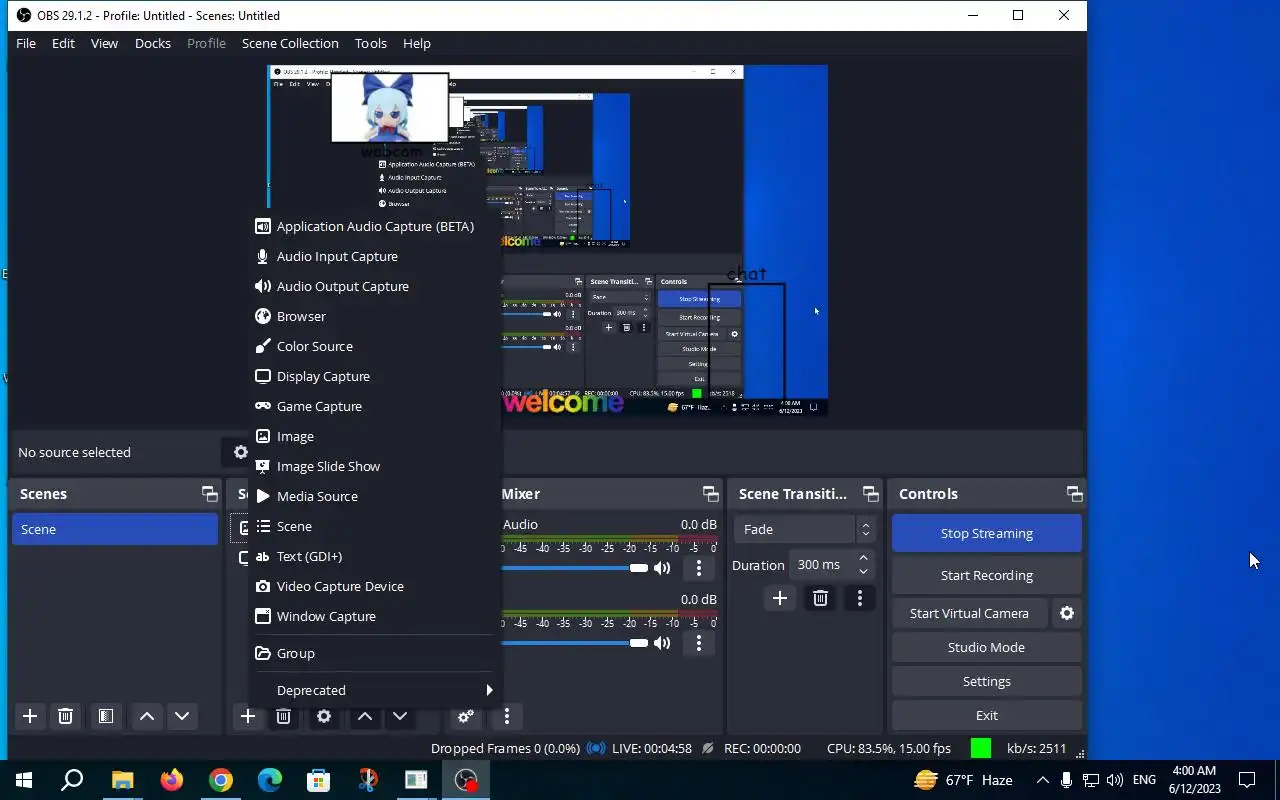The height and width of the screenshot is (800, 1280).
Task: Add a new scene with the plus icon
Action: (30, 716)
